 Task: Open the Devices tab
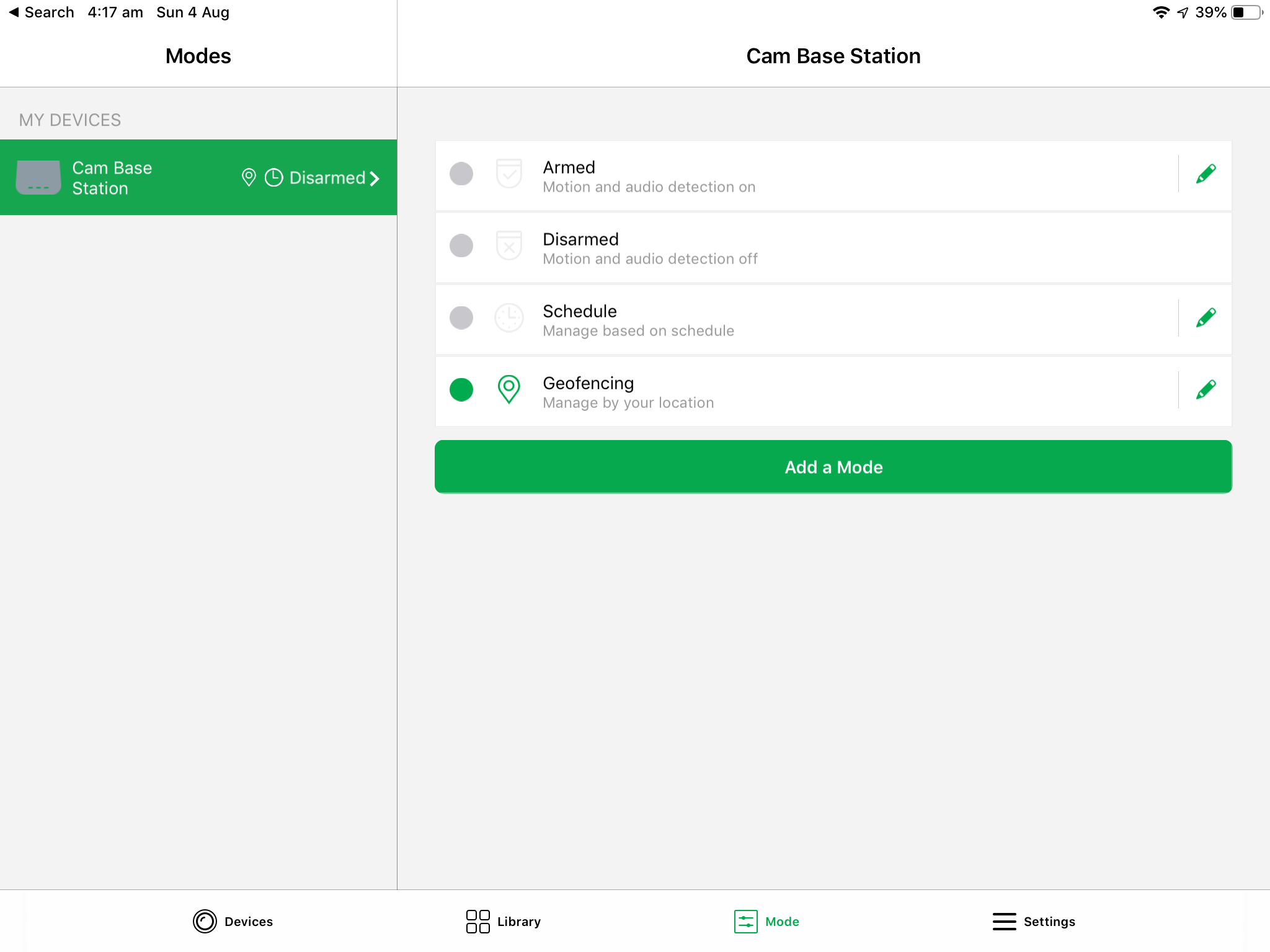(x=233, y=921)
